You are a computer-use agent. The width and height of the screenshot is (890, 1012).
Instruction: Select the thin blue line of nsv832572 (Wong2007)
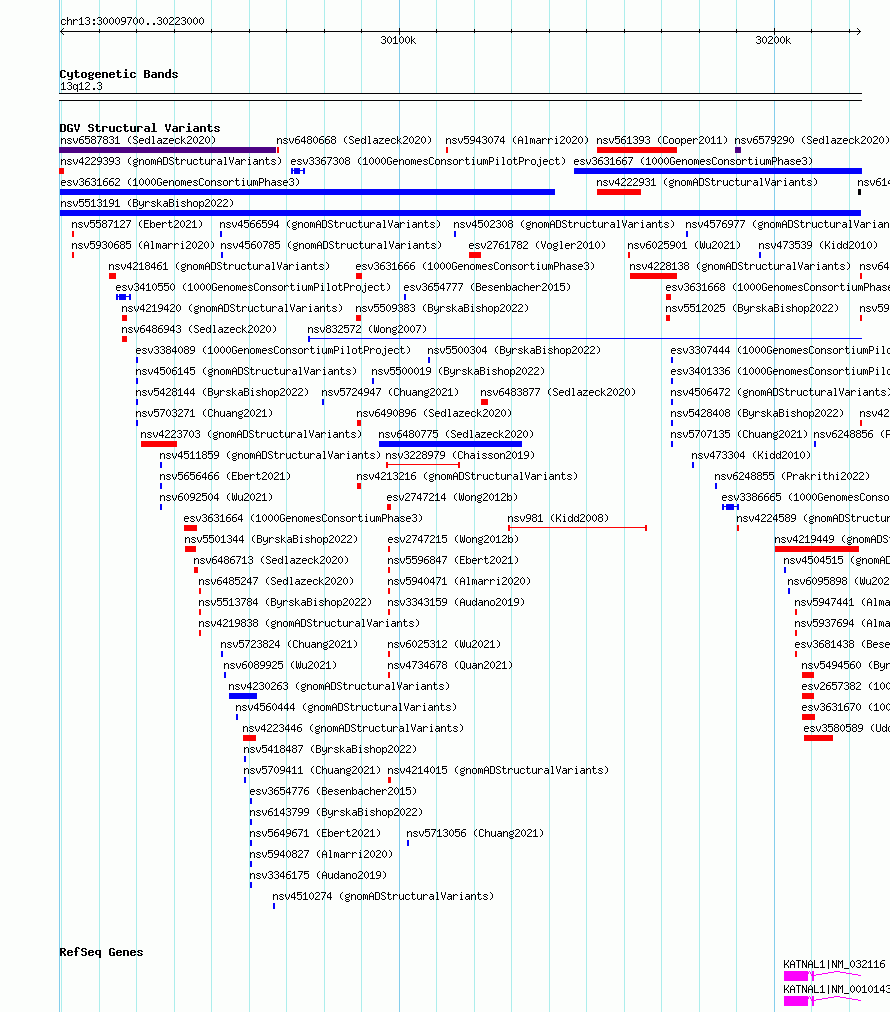click(x=585, y=339)
